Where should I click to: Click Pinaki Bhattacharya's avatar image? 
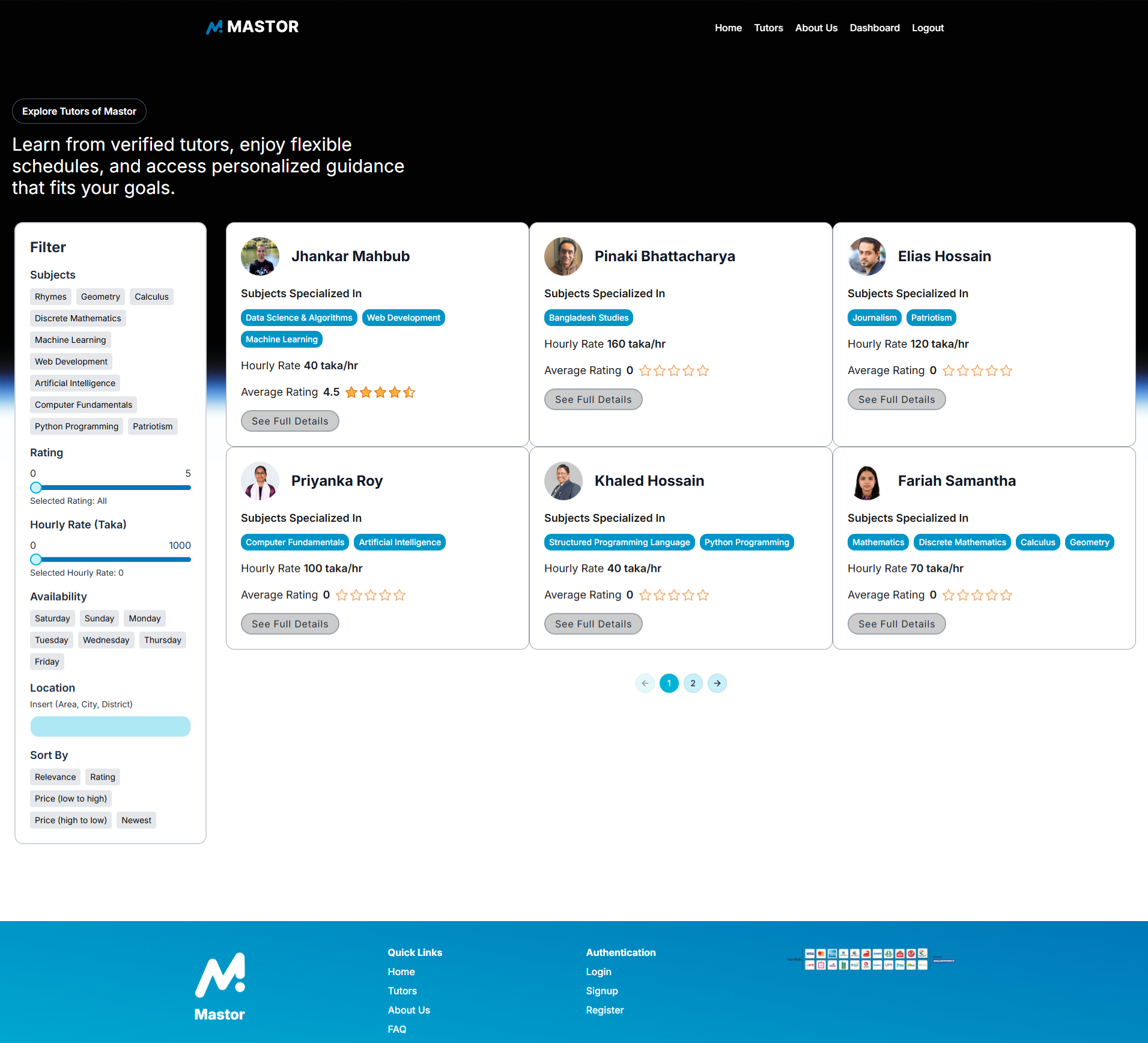tap(563, 256)
